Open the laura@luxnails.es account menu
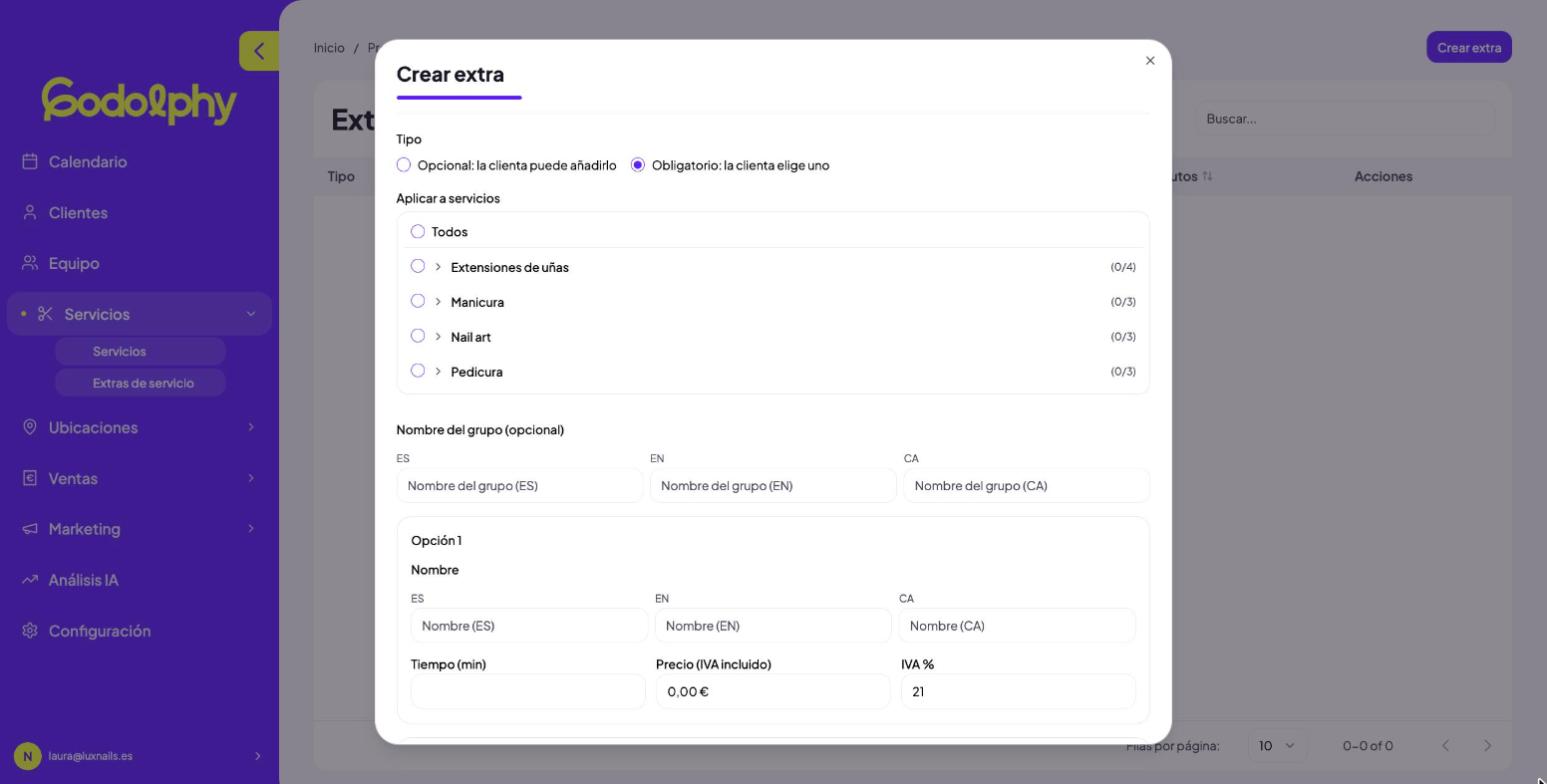Image resolution: width=1547 pixels, height=784 pixels. coord(139,756)
